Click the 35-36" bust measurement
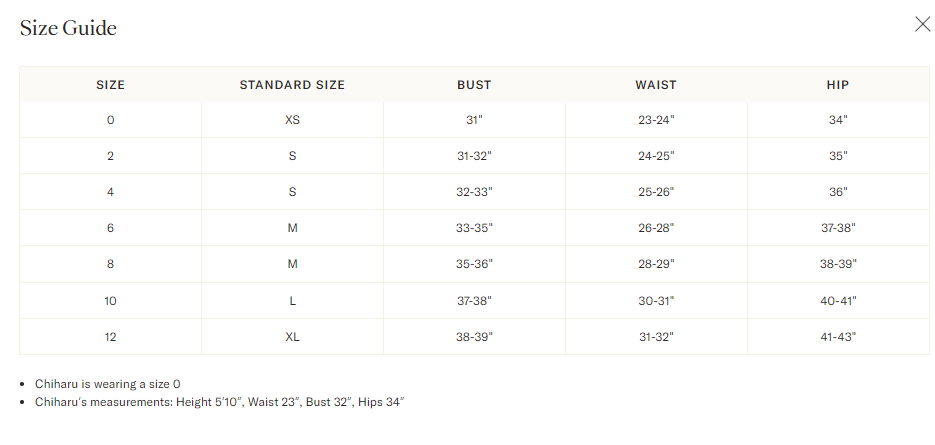935x445 pixels. point(474,264)
